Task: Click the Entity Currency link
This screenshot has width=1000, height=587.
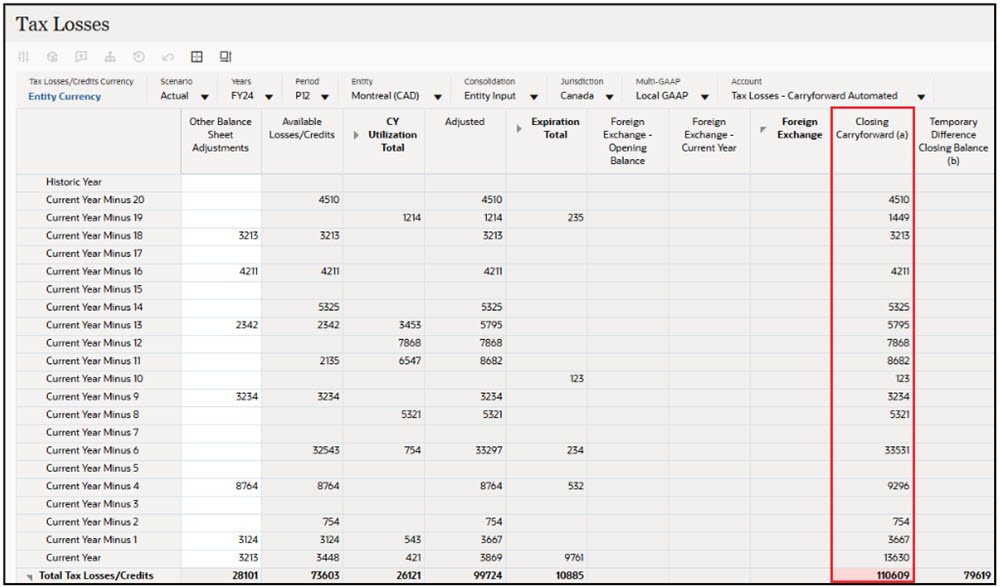Action: [64, 96]
